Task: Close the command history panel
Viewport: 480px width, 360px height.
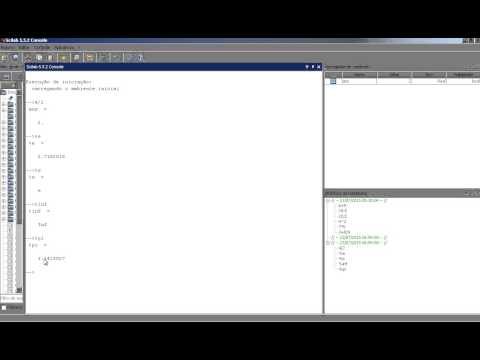Action: tap(477, 193)
